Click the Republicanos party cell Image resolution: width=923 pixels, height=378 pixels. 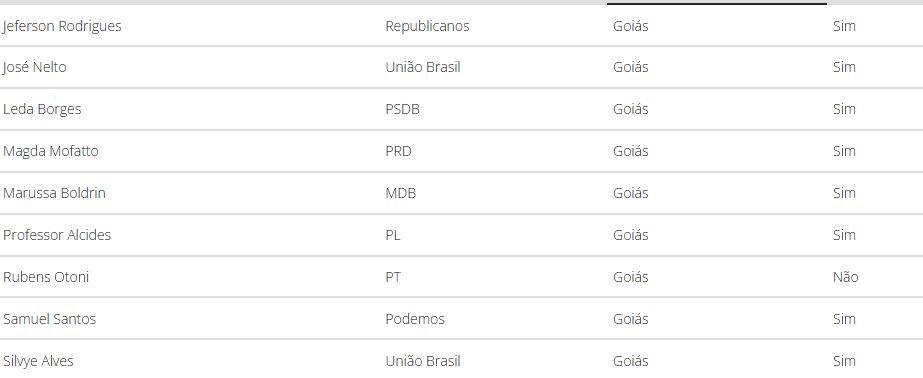[x=427, y=26]
